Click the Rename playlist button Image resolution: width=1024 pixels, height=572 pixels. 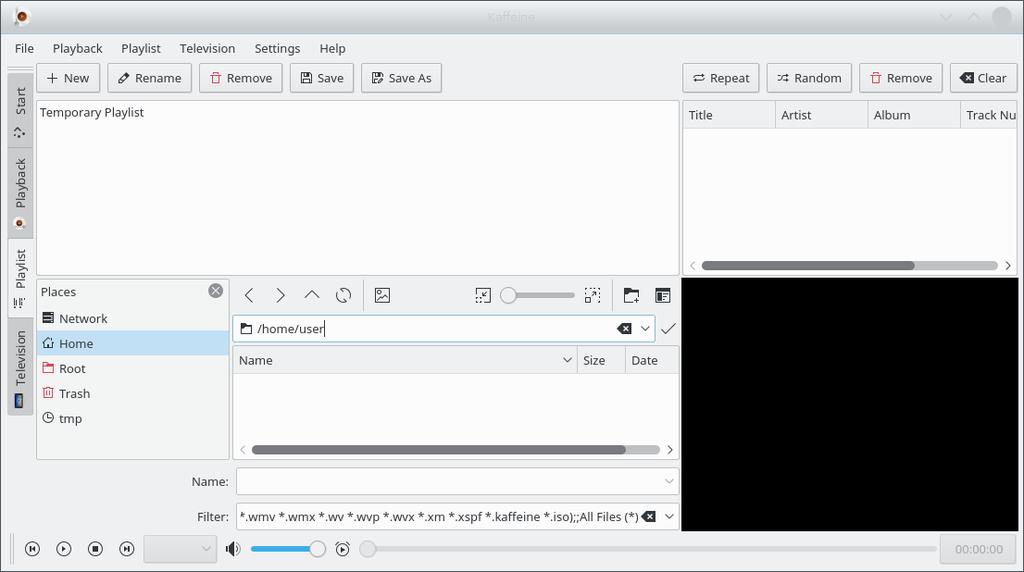(x=150, y=78)
